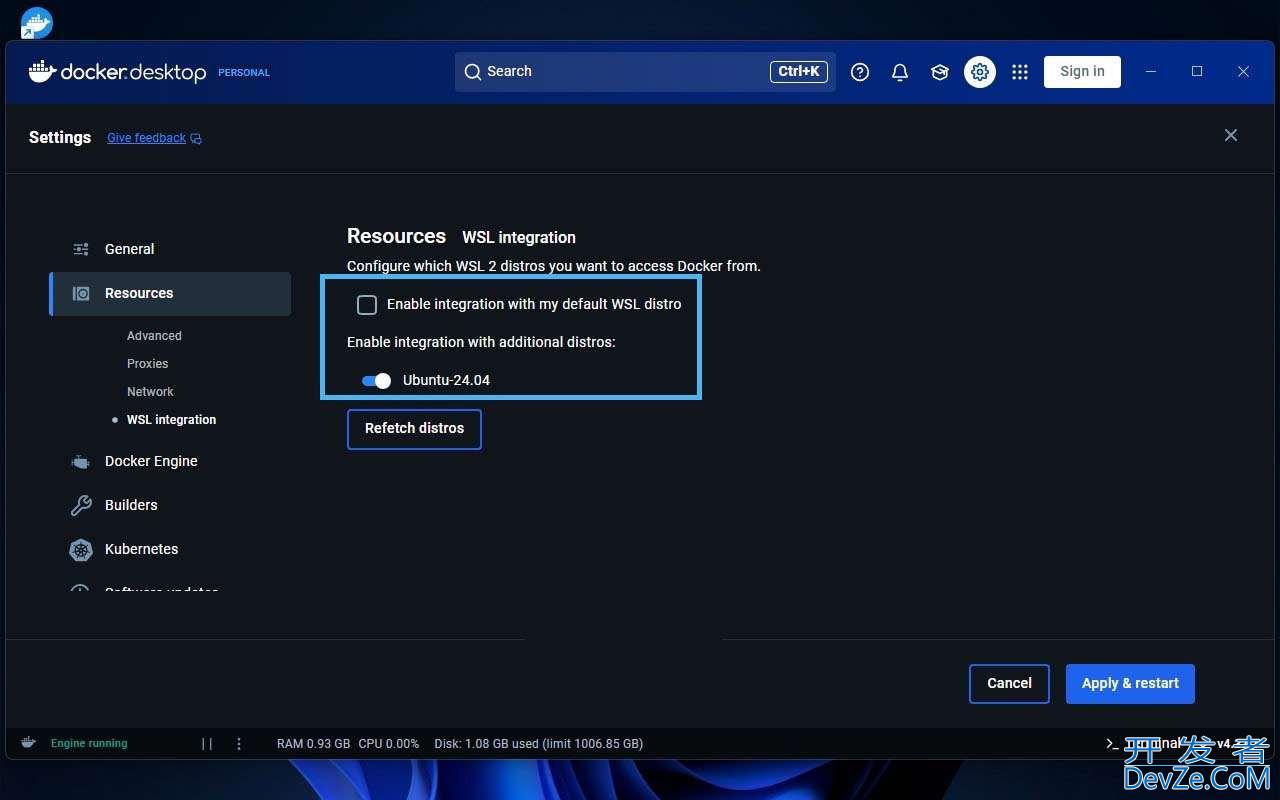Click the Docker desktop shortcut icon on desktop
Image resolution: width=1280 pixels, height=800 pixels.
[37, 22]
